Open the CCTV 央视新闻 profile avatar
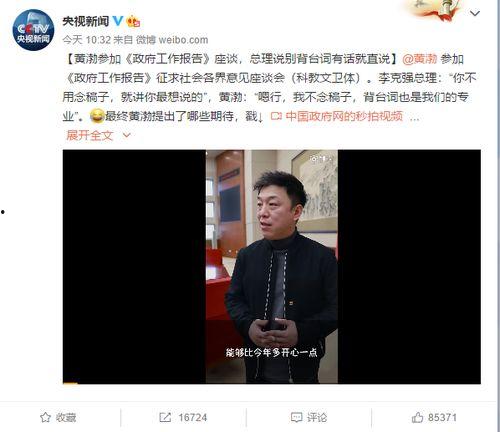The width and height of the screenshot is (500, 432). click(x=33, y=30)
